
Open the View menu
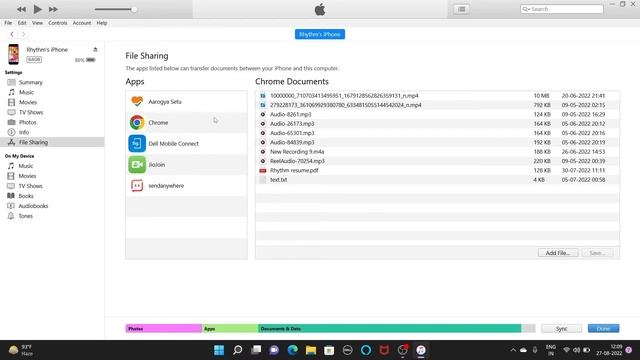click(37, 23)
